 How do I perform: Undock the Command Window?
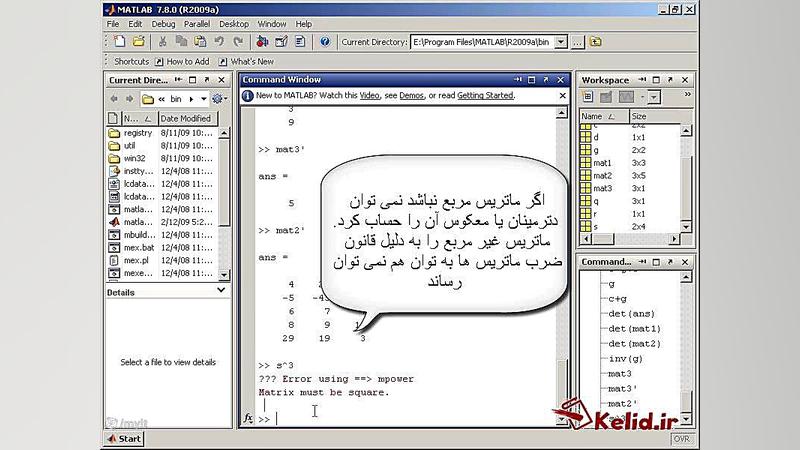click(546, 80)
